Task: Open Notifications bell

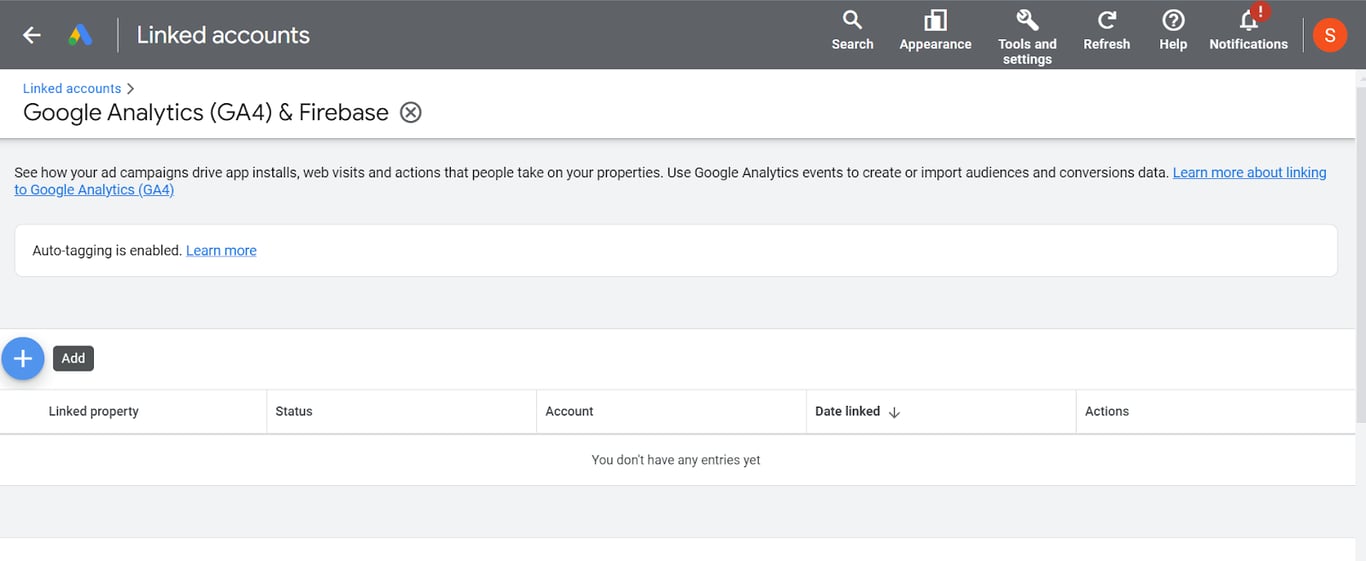Action: coord(1248,31)
